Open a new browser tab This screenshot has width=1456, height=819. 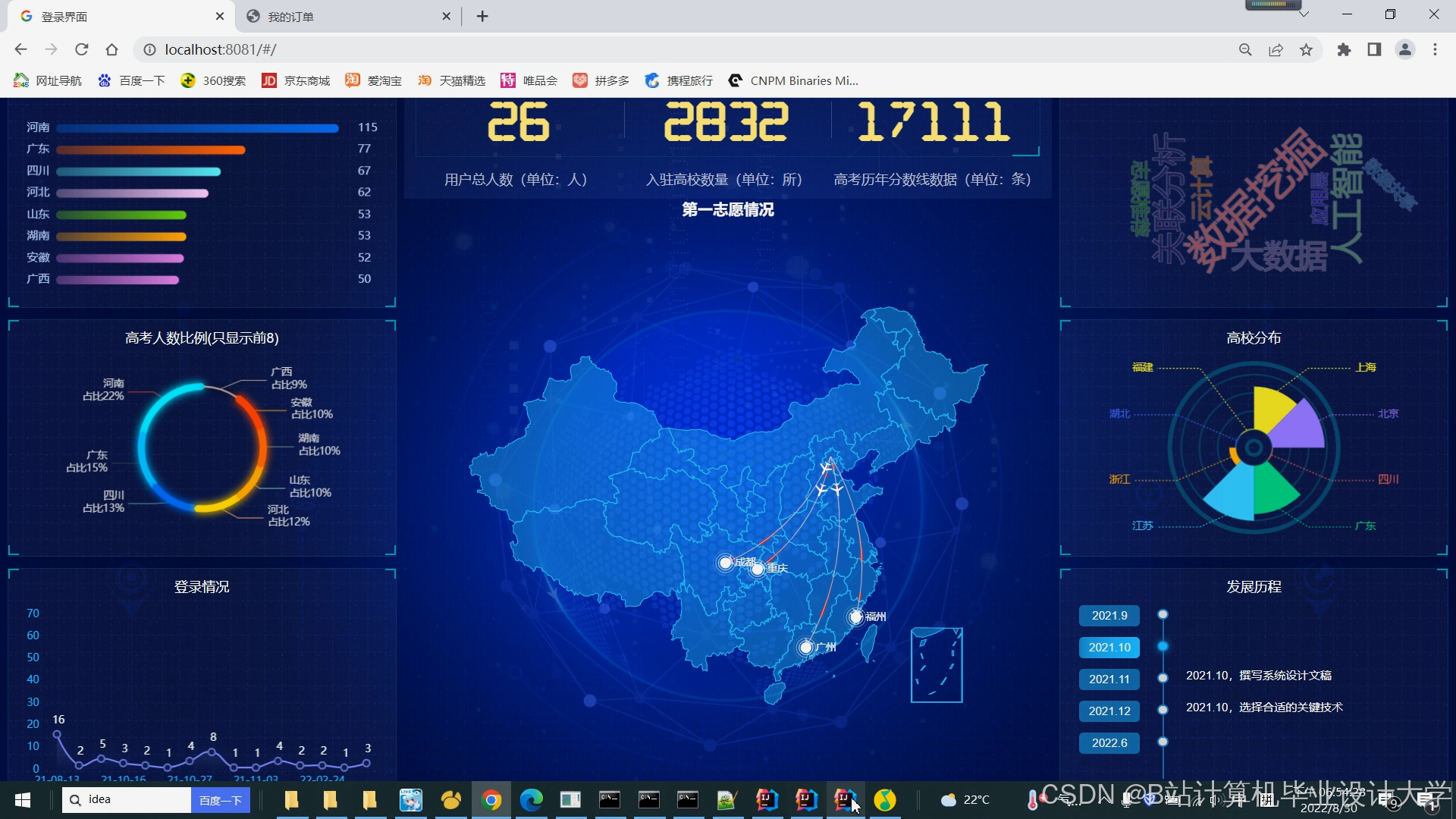pyautogui.click(x=482, y=16)
